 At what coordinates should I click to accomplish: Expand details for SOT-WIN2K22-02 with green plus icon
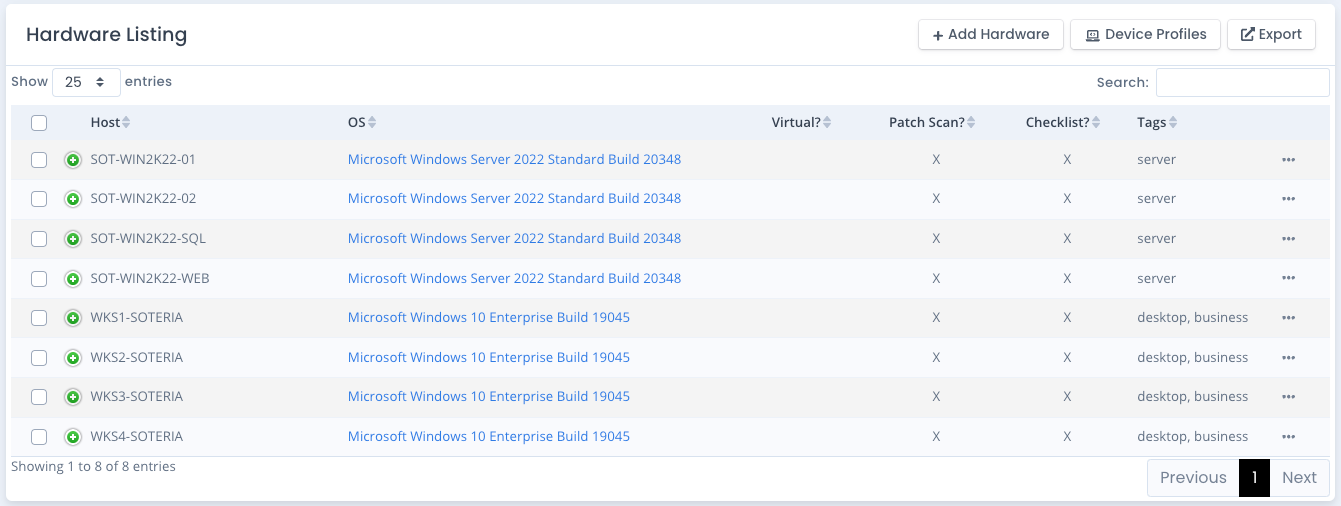(73, 199)
